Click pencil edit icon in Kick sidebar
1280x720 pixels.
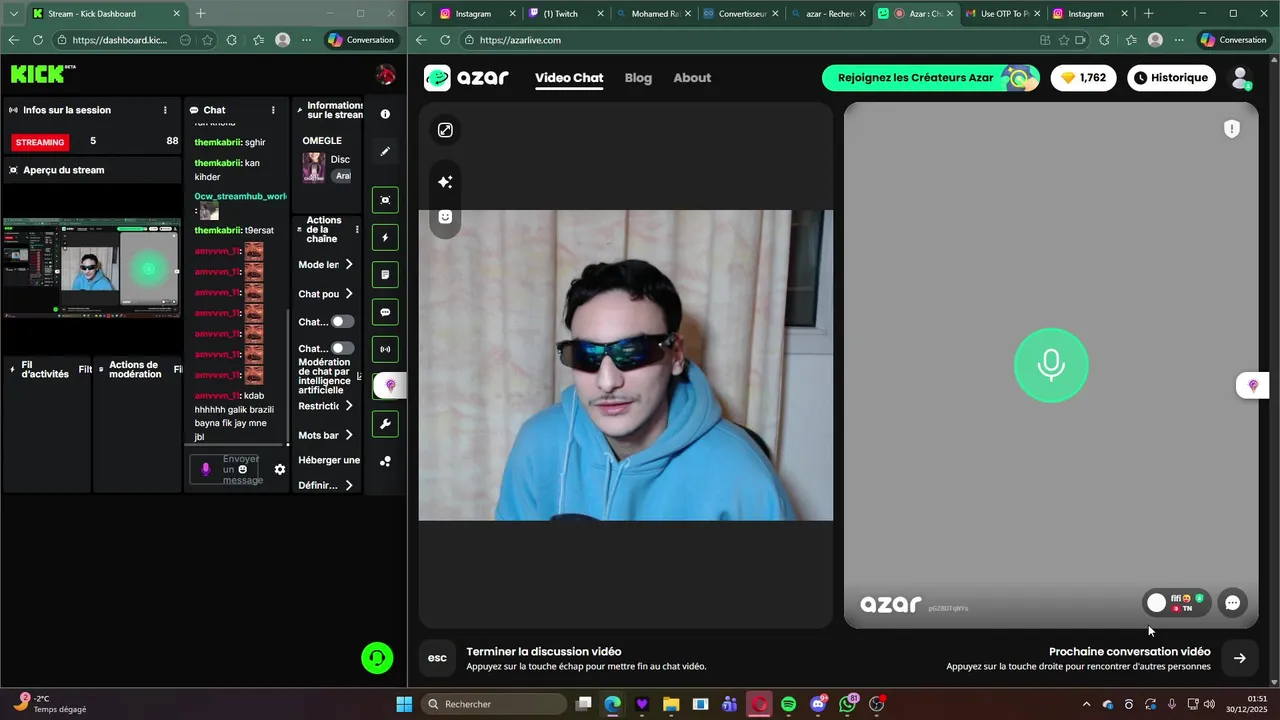[385, 152]
